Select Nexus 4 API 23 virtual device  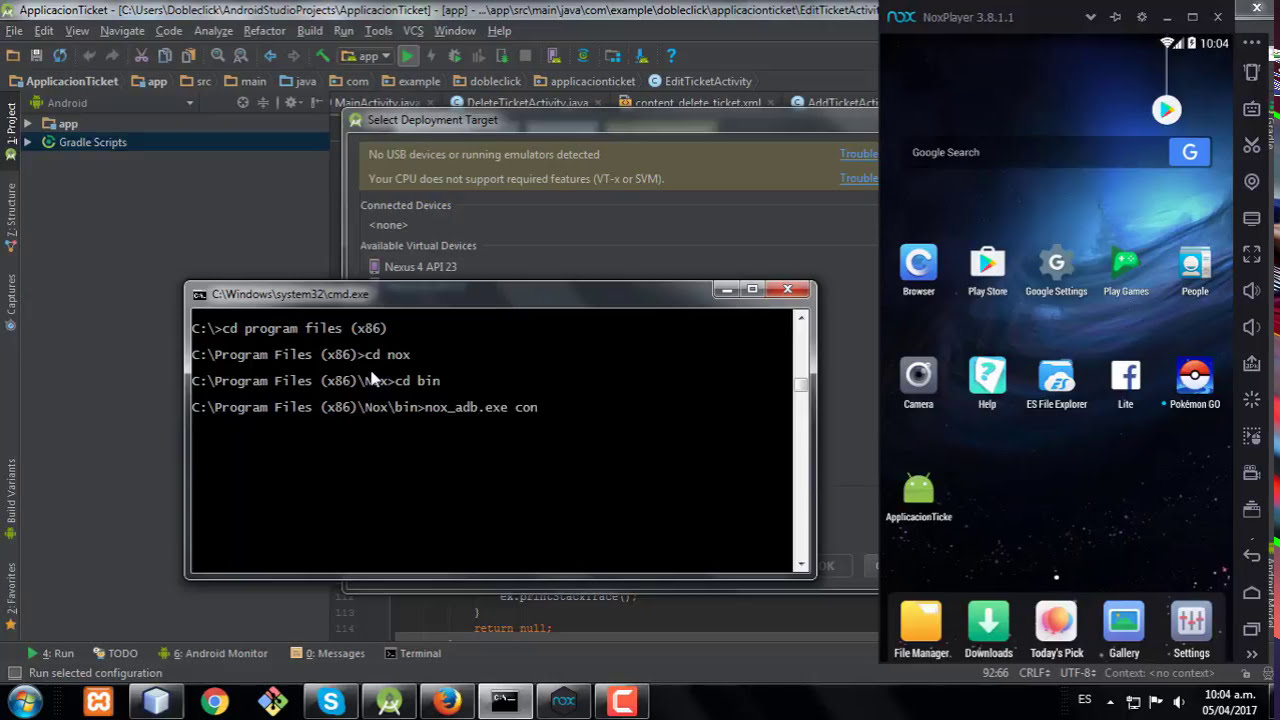pyautogui.click(x=412, y=267)
